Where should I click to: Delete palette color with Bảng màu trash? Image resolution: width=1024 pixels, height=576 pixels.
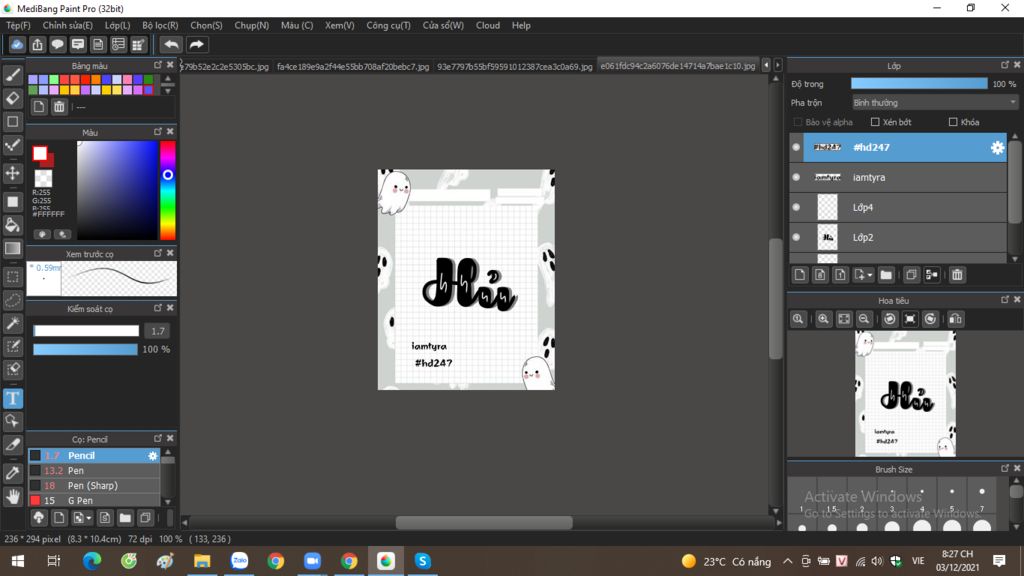point(59,107)
